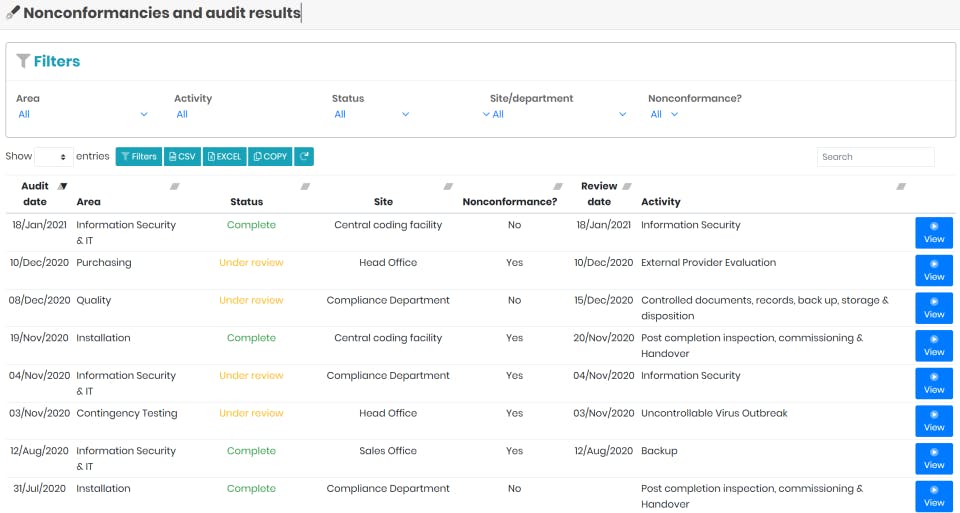This screenshot has width=960, height=513.
Task: Copy table using COPY button
Action: (x=270, y=157)
